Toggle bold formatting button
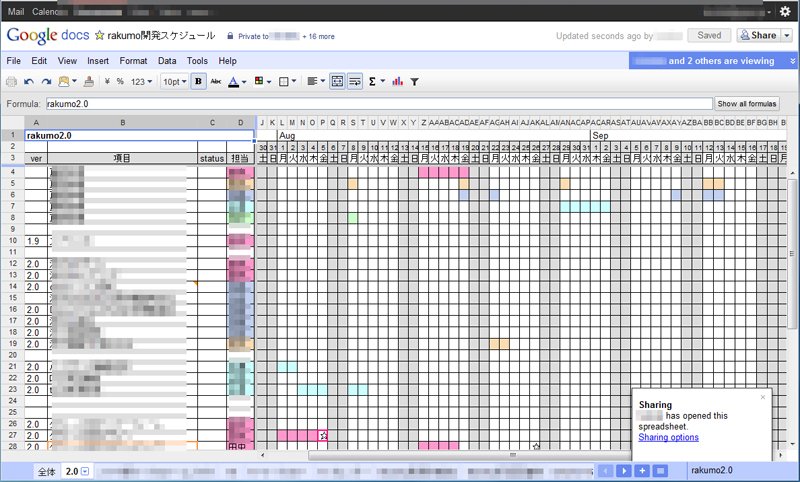 (x=198, y=82)
